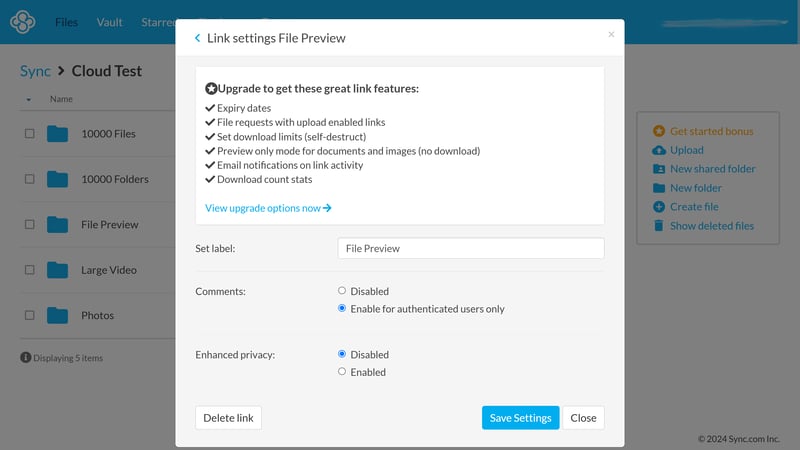The image size is (800, 450).
Task: Open View upgrade options now link
Action: click(268, 208)
